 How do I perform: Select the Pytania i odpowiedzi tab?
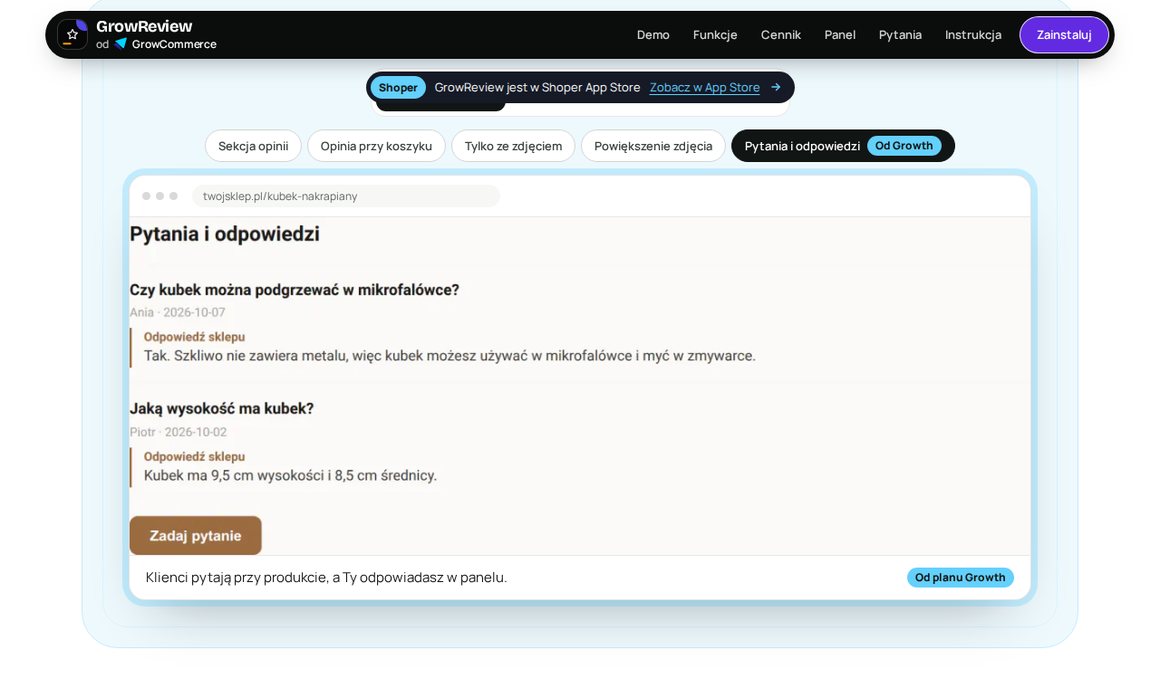tap(843, 146)
